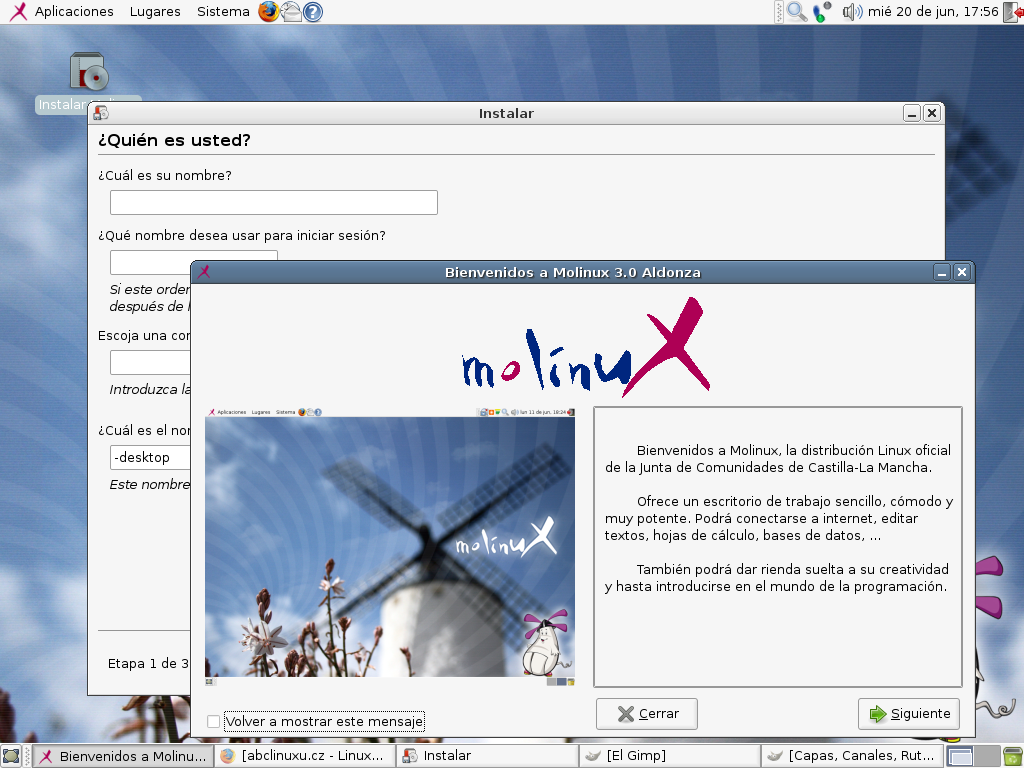Minimize the Bienvenidos a Molinux window
The image size is (1024, 768).
942,272
